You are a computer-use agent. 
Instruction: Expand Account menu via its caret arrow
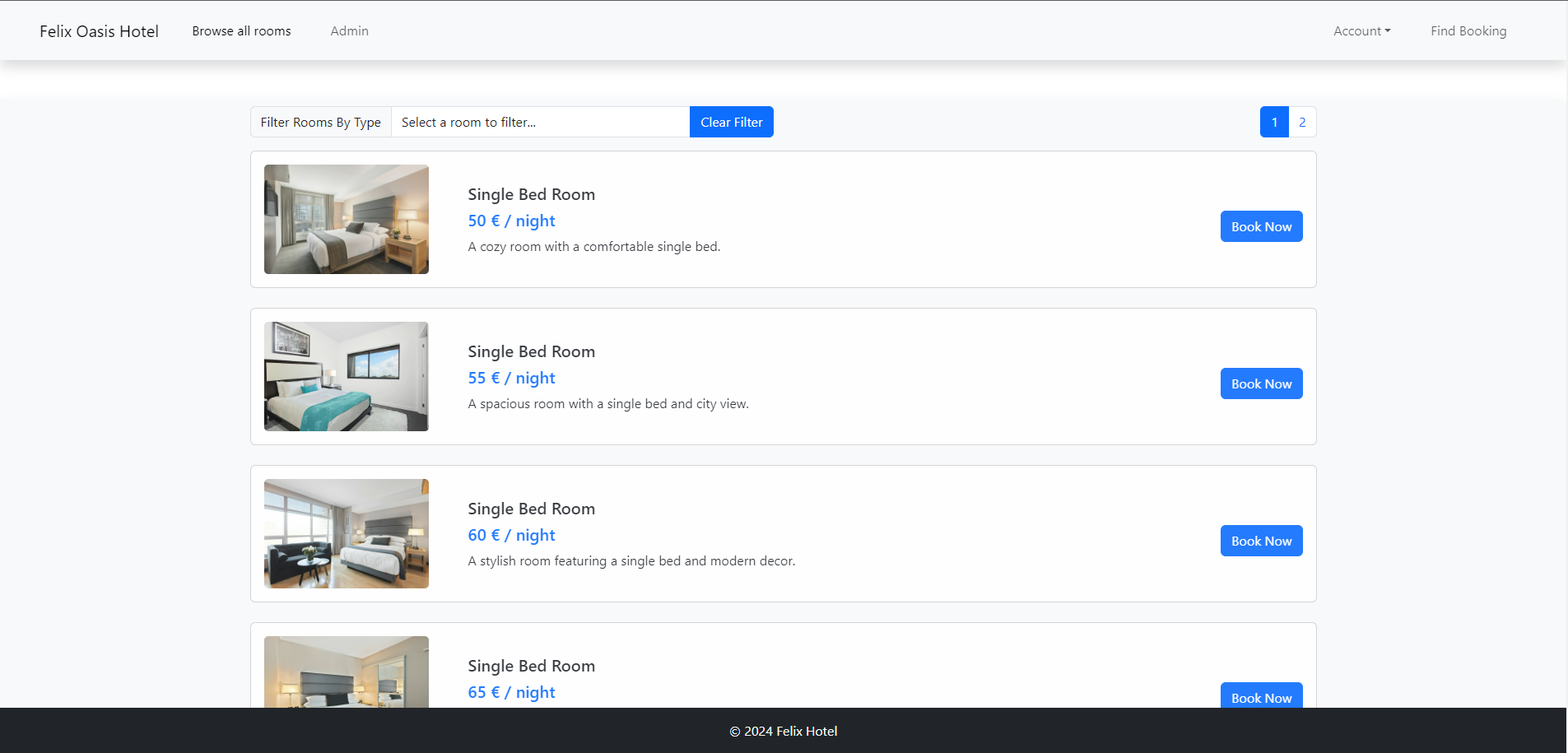(x=1388, y=31)
